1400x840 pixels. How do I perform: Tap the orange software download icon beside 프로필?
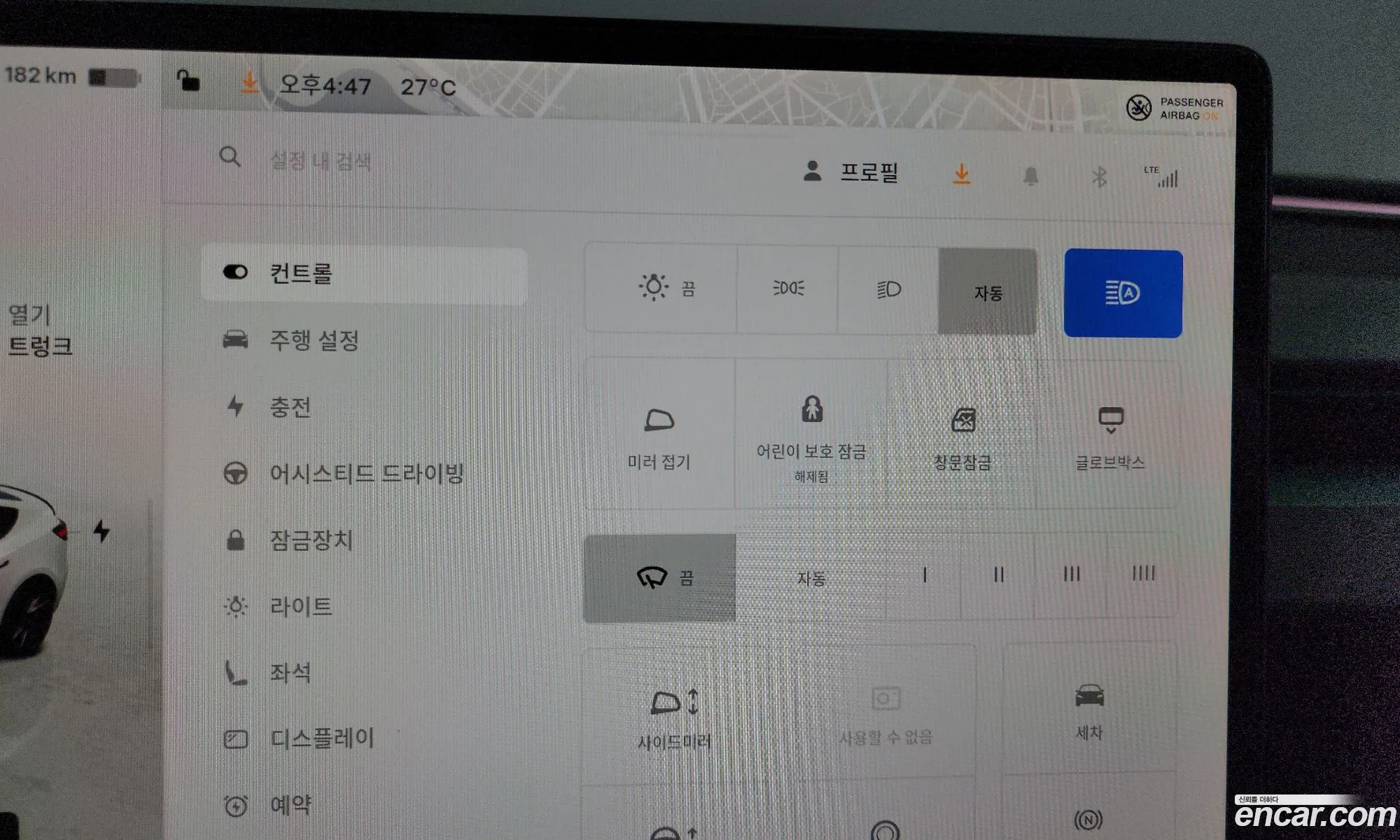coord(962,174)
